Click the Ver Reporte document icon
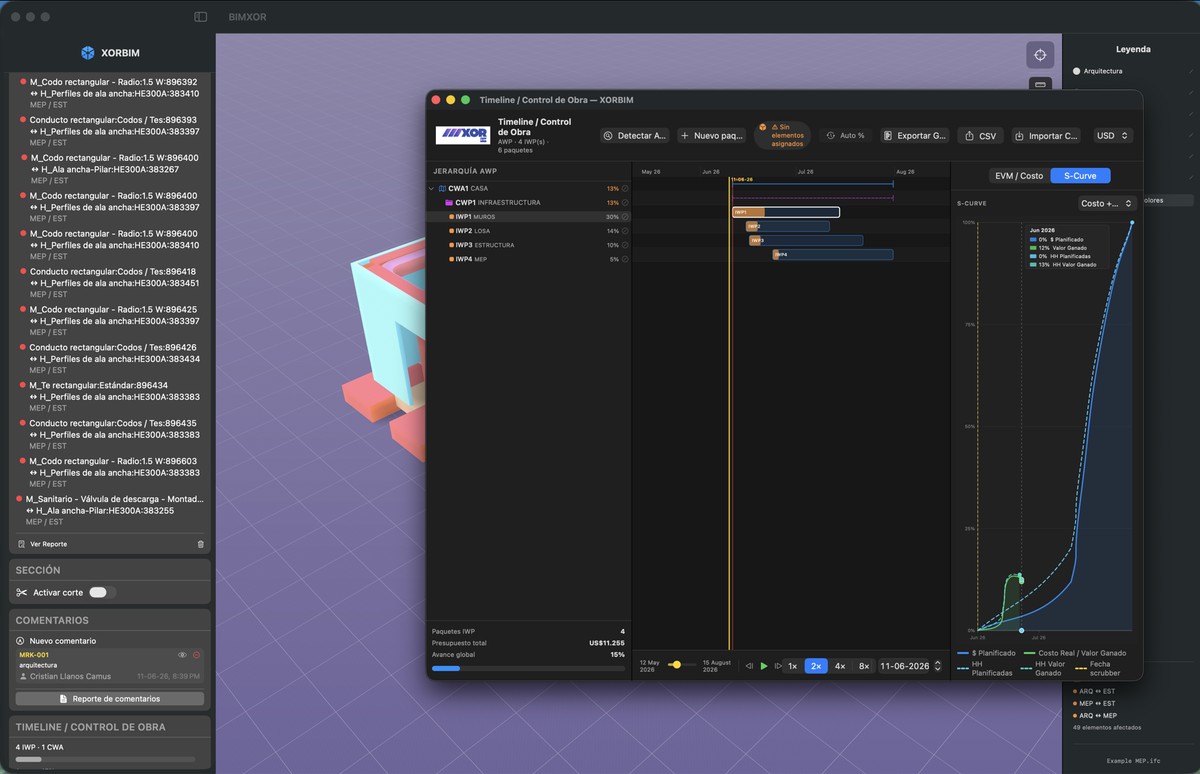The height and width of the screenshot is (774, 1200). pos(21,544)
